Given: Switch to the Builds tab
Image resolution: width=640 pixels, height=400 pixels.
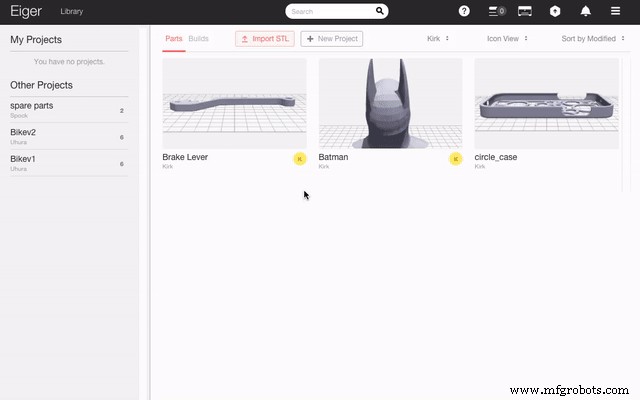Looking at the screenshot, I should point(198,39).
